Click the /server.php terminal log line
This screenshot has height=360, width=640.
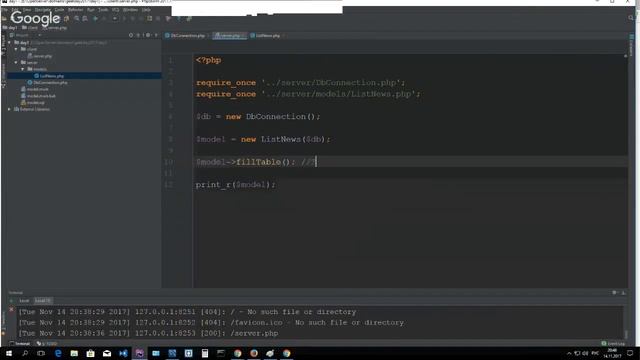[x=148, y=333]
